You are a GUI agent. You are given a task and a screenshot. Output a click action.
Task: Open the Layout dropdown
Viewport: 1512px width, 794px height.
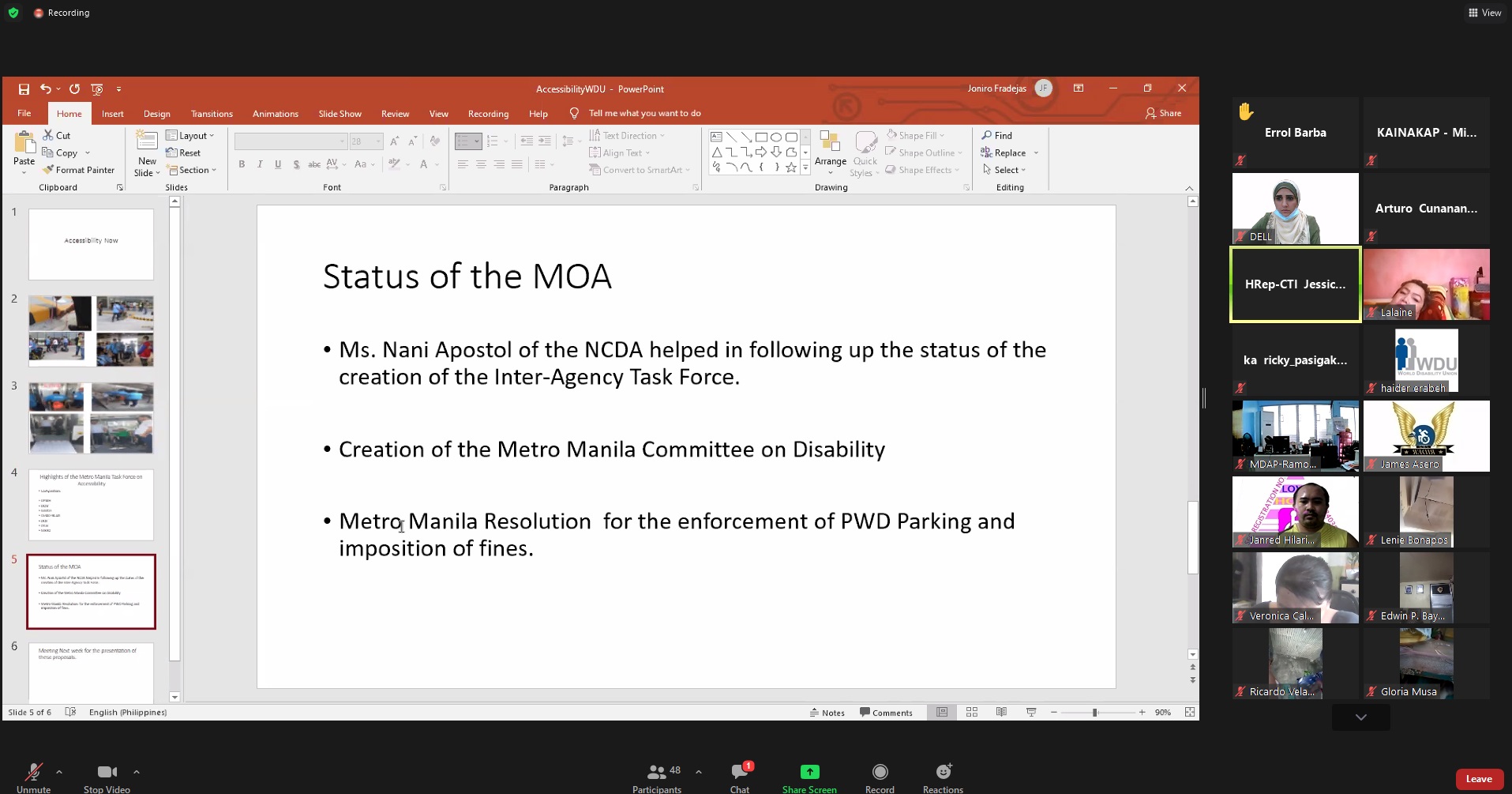(189, 135)
